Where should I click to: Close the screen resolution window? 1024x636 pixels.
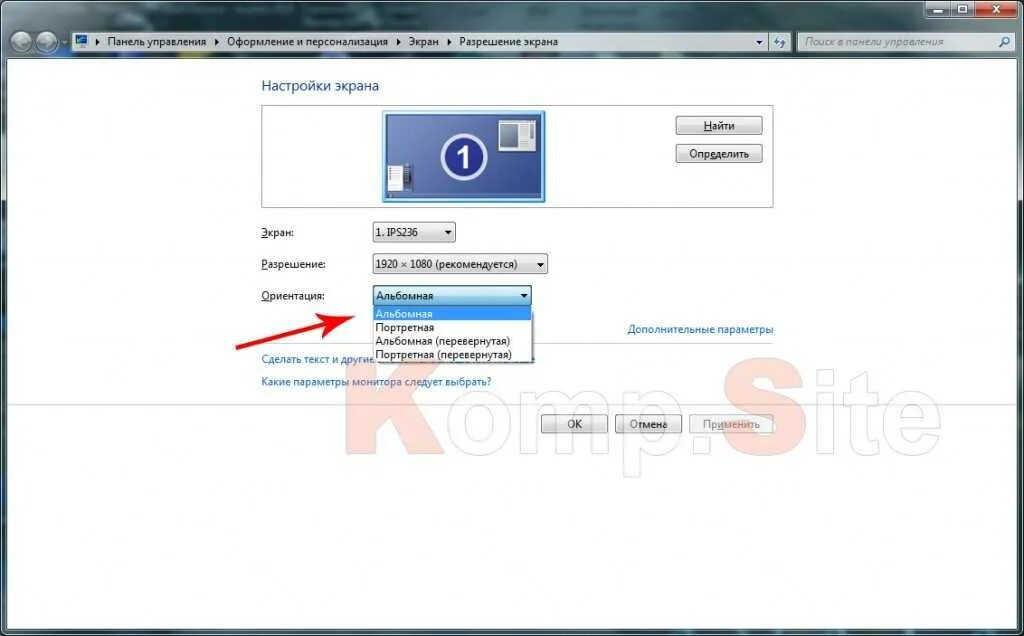[997, 8]
